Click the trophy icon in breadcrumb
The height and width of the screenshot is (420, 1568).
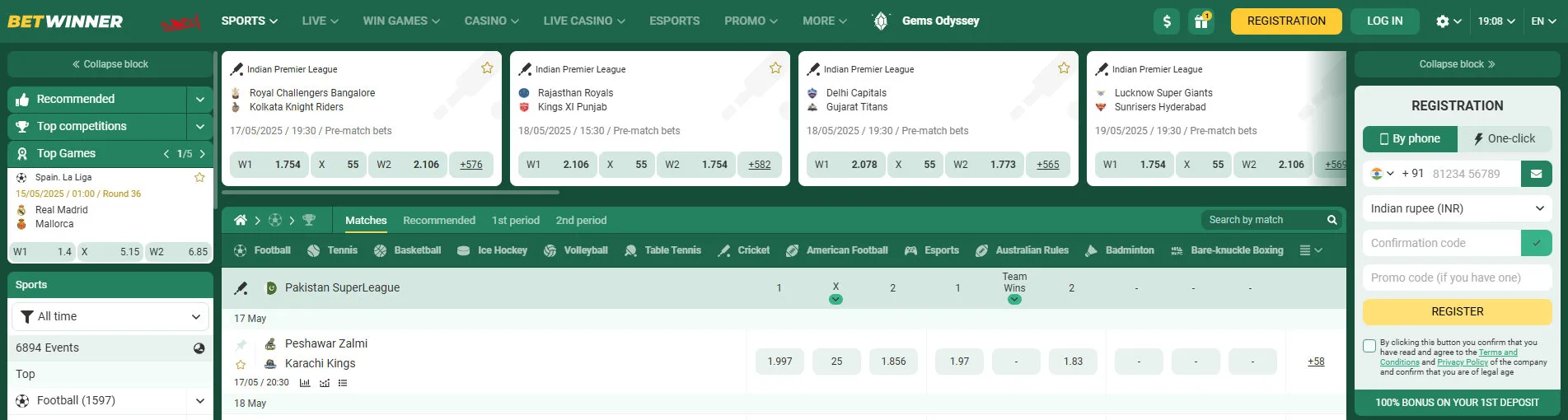[309, 220]
